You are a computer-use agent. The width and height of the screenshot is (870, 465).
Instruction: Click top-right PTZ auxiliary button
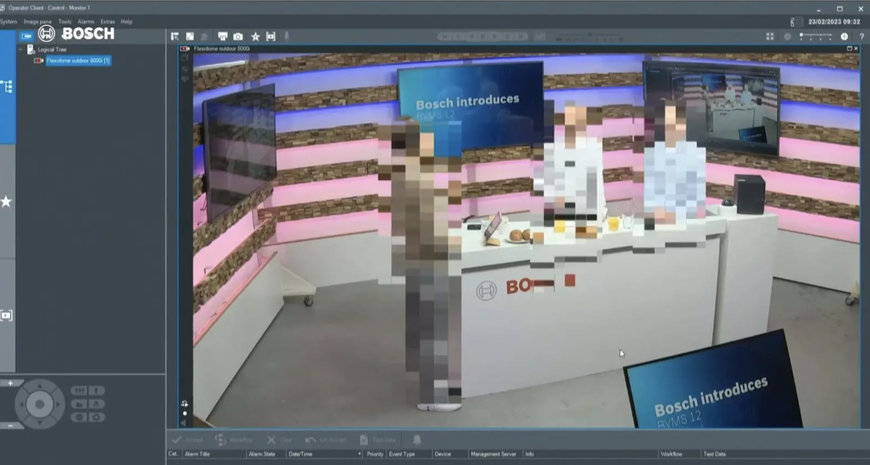[x=97, y=391]
